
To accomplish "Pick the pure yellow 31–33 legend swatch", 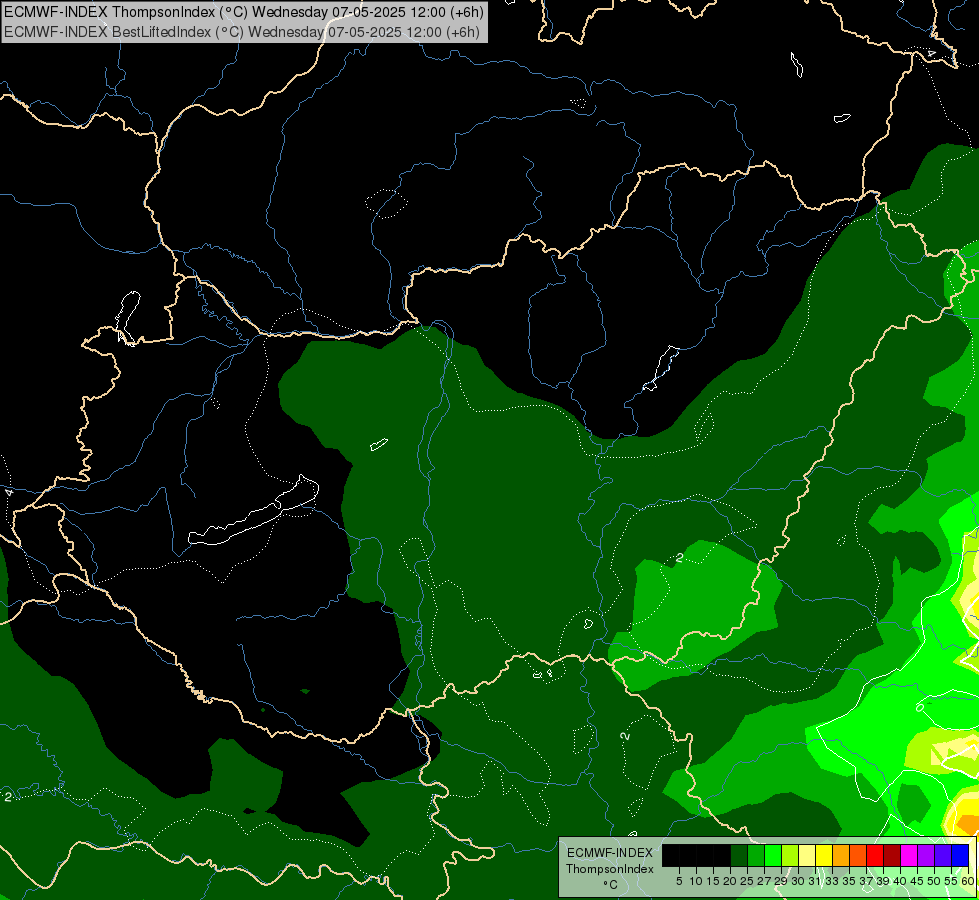I will point(824,855).
